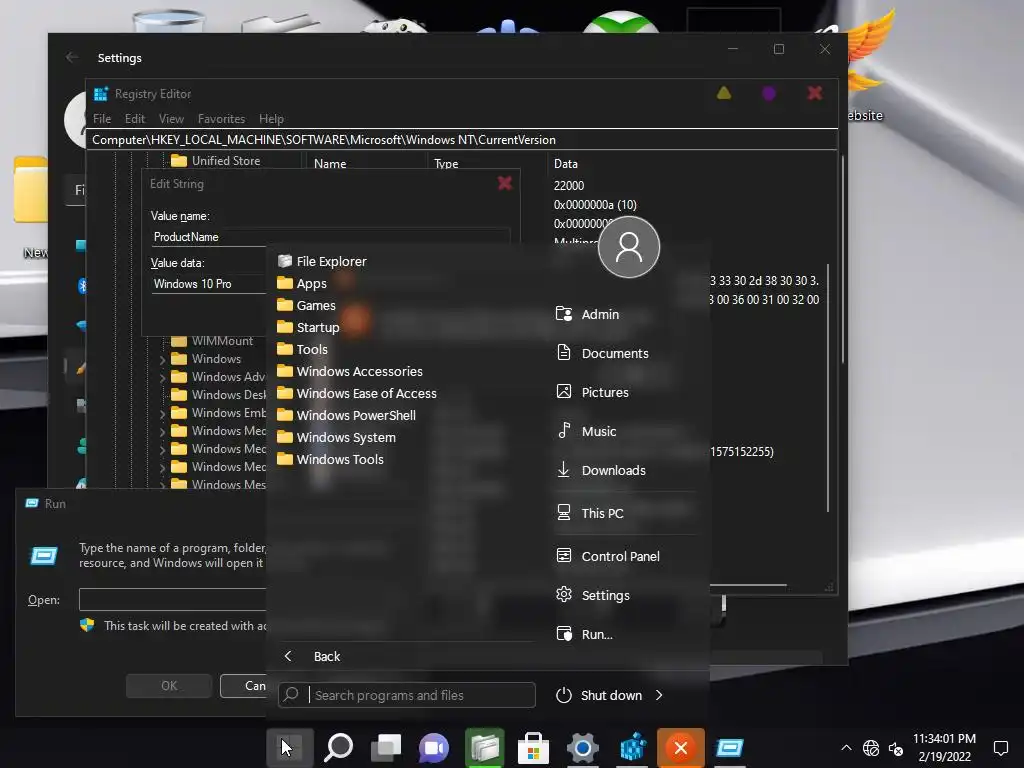Screen dimensions: 1024x768
Task: Click the registry address path bar
Action: (462, 140)
